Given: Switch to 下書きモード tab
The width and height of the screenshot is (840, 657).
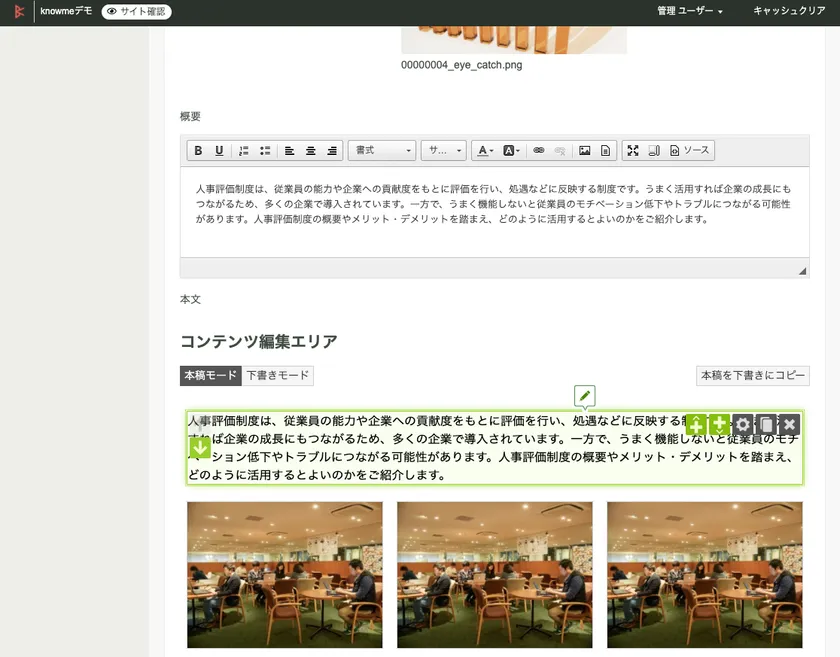Looking at the screenshot, I should pyautogui.click(x=278, y=376).
